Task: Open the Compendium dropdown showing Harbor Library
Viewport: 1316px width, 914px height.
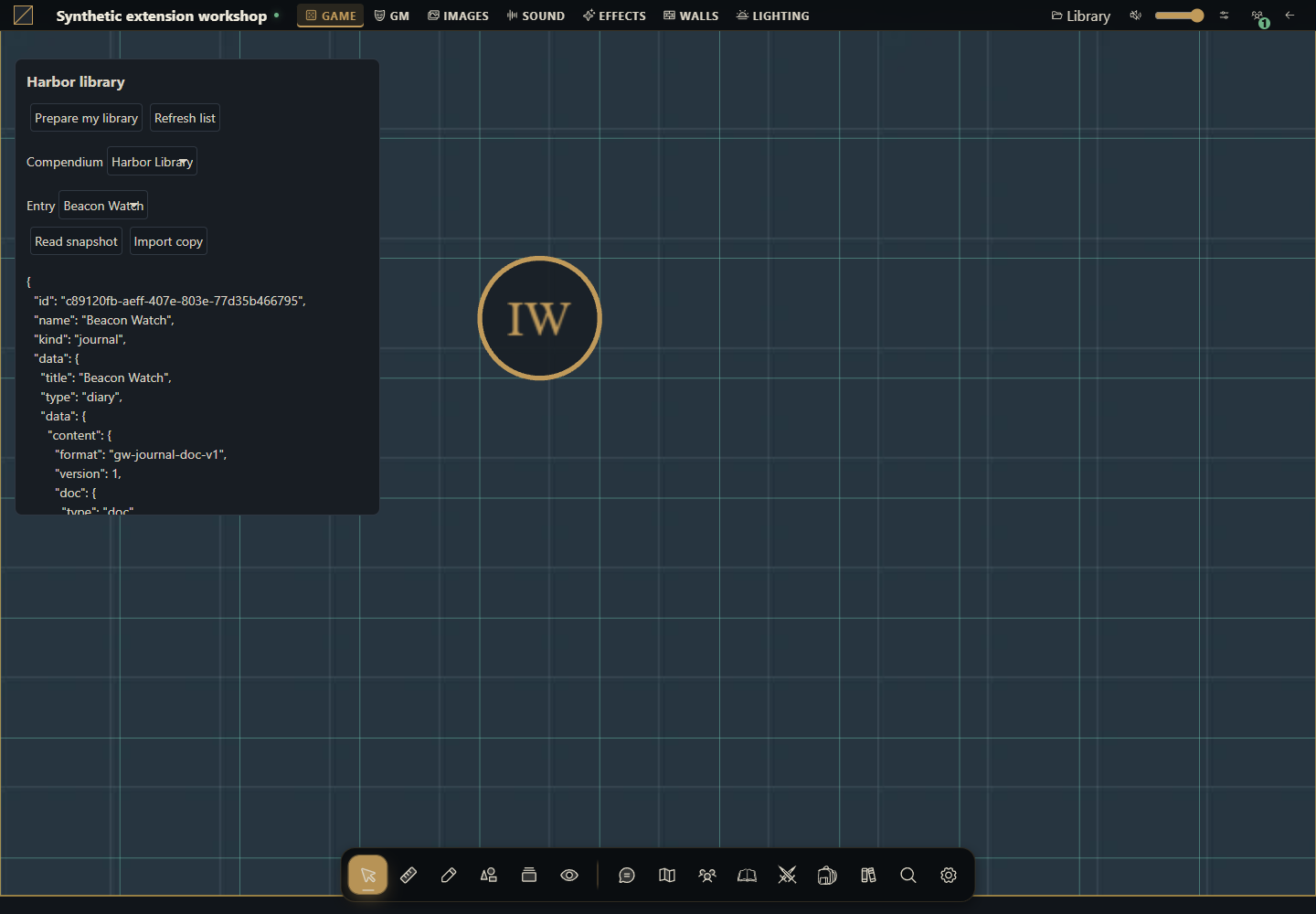Action: (x=153, y=162)
